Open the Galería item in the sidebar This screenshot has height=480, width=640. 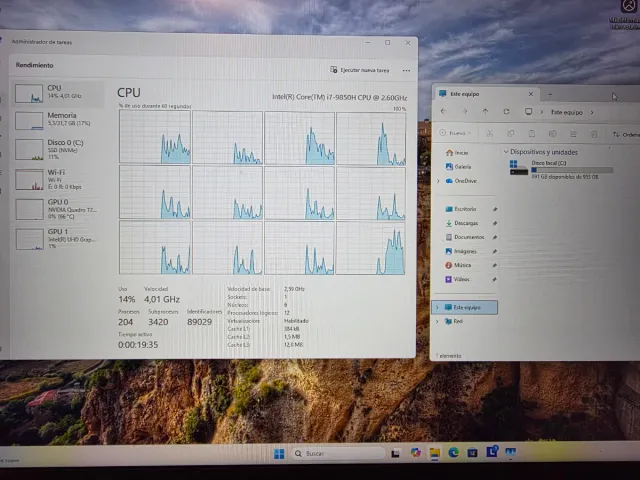[461, 166]
